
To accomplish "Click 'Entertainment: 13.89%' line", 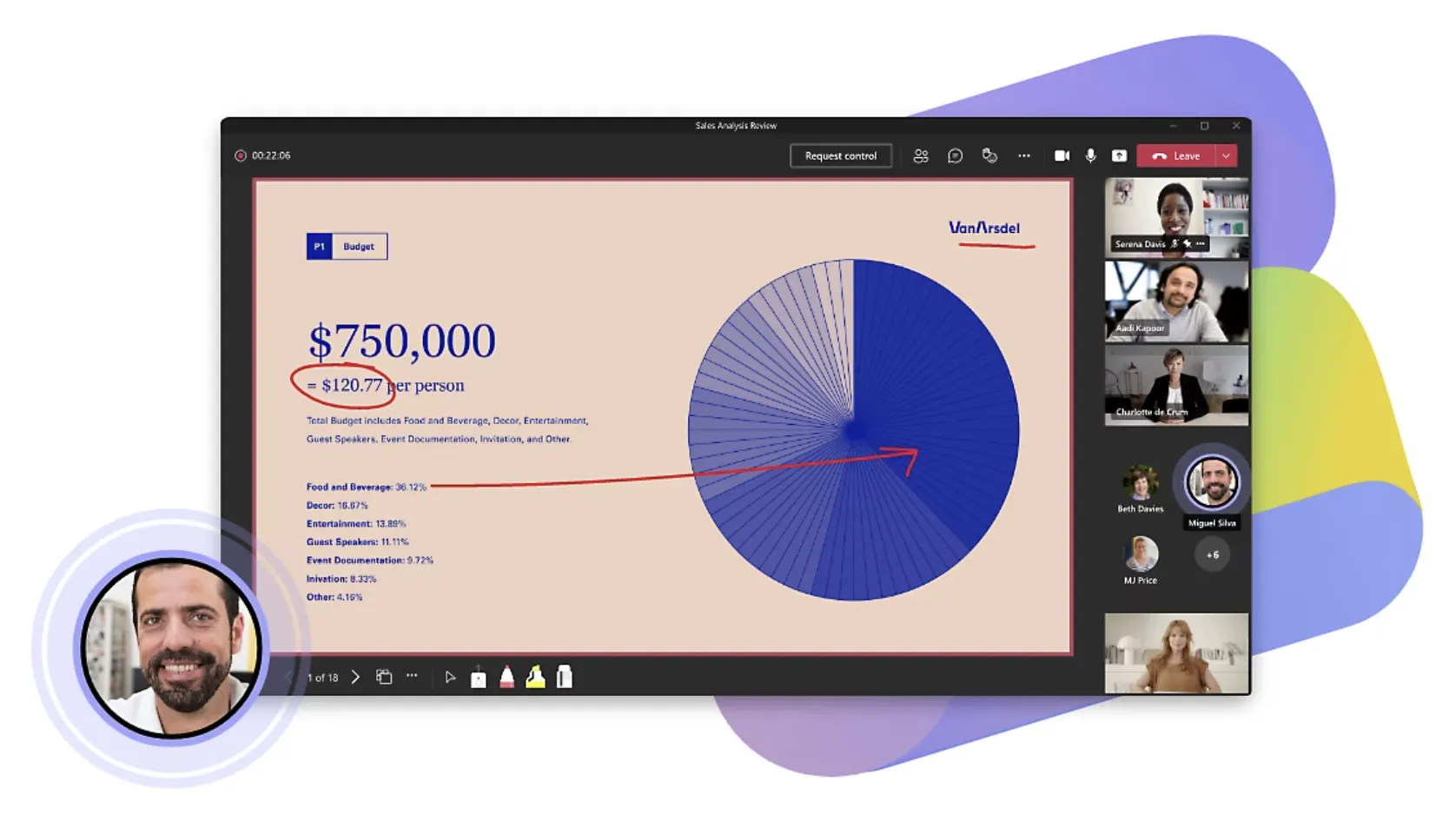I will [356, 524].
